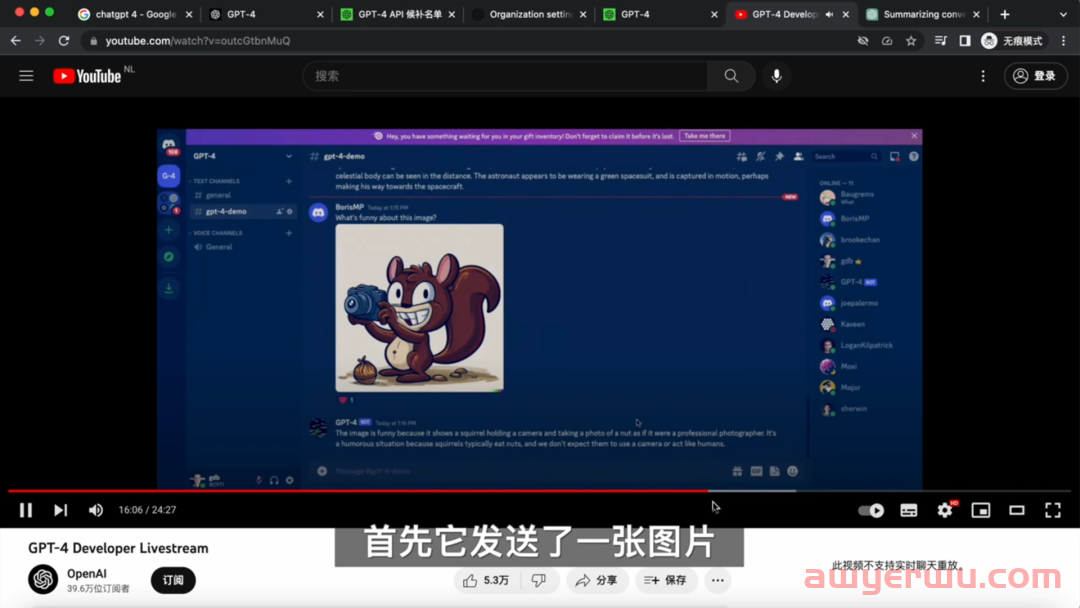Open a new browser tab
Image resolution: width=1080 pixels, height=608 pixels.
click(x=1005, y=14)
